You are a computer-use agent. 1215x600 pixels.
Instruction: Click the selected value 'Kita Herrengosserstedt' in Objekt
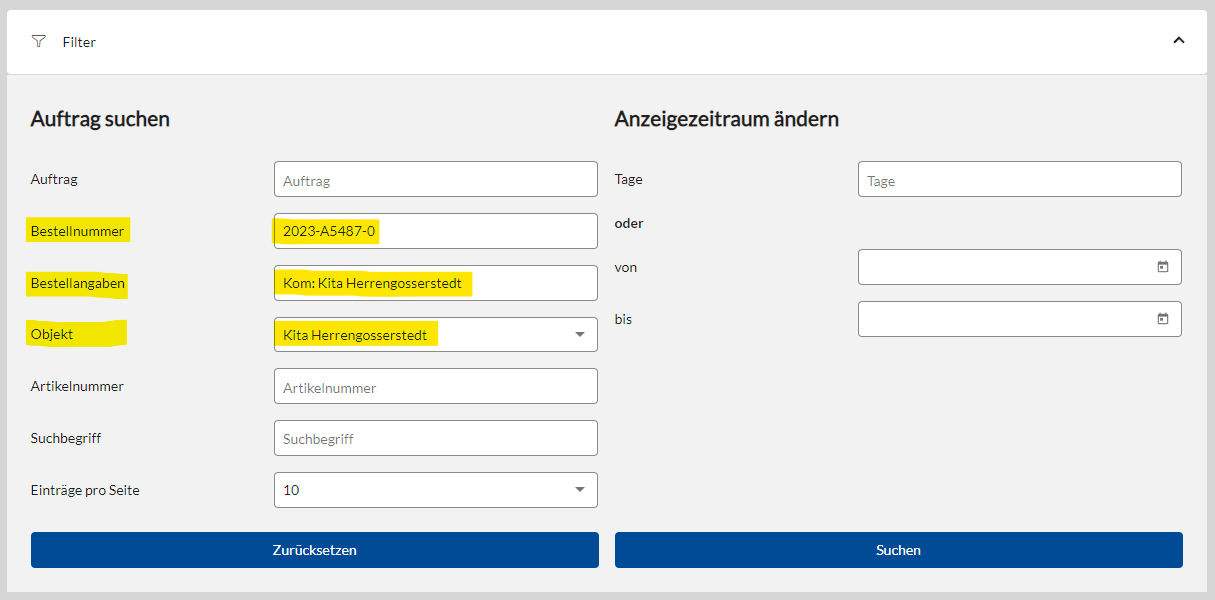(x=355, y=335)
